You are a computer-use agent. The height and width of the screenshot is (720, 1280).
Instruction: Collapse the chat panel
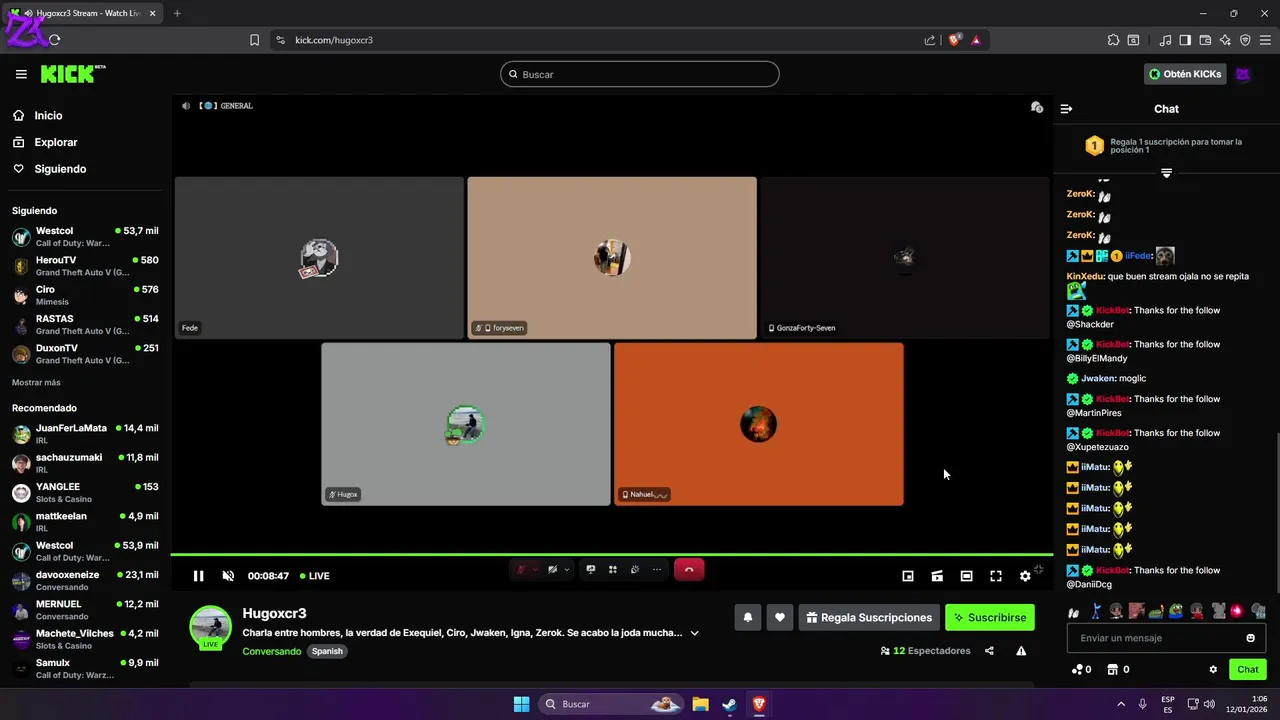click(1066, 109)
